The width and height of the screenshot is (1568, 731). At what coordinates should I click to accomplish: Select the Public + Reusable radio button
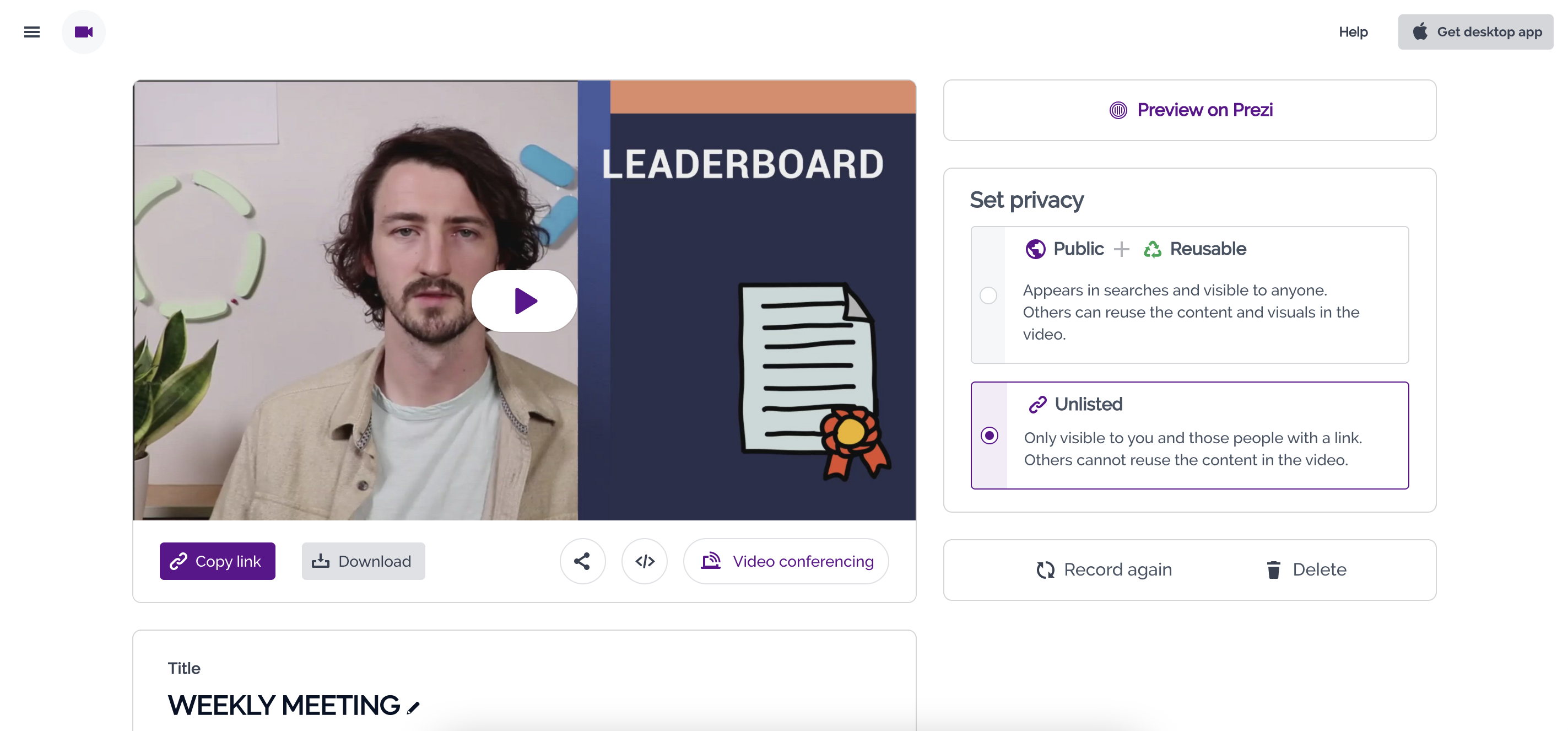click(x=988, y=295)
